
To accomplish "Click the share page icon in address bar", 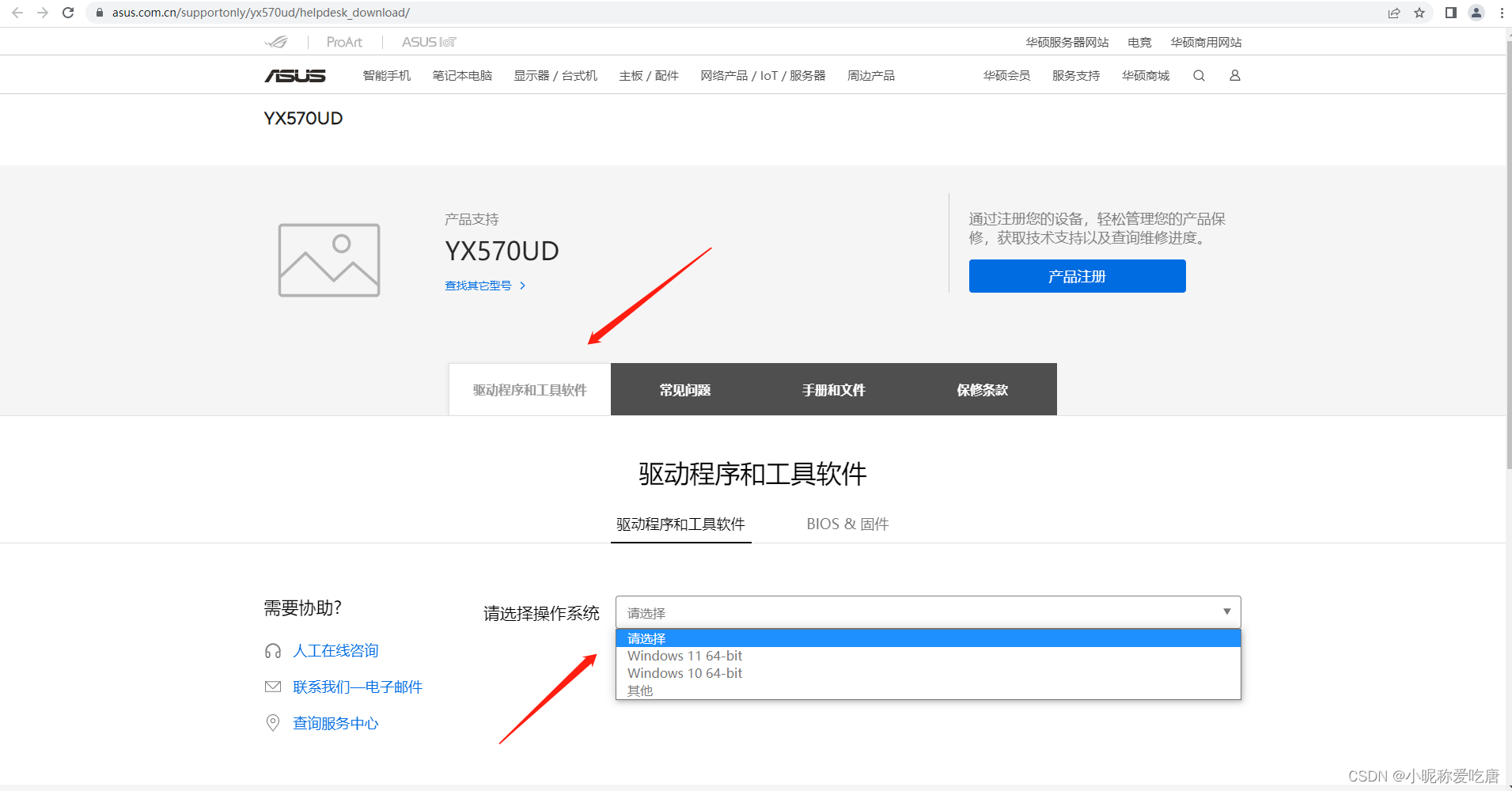I will [x=1394, y=13].
